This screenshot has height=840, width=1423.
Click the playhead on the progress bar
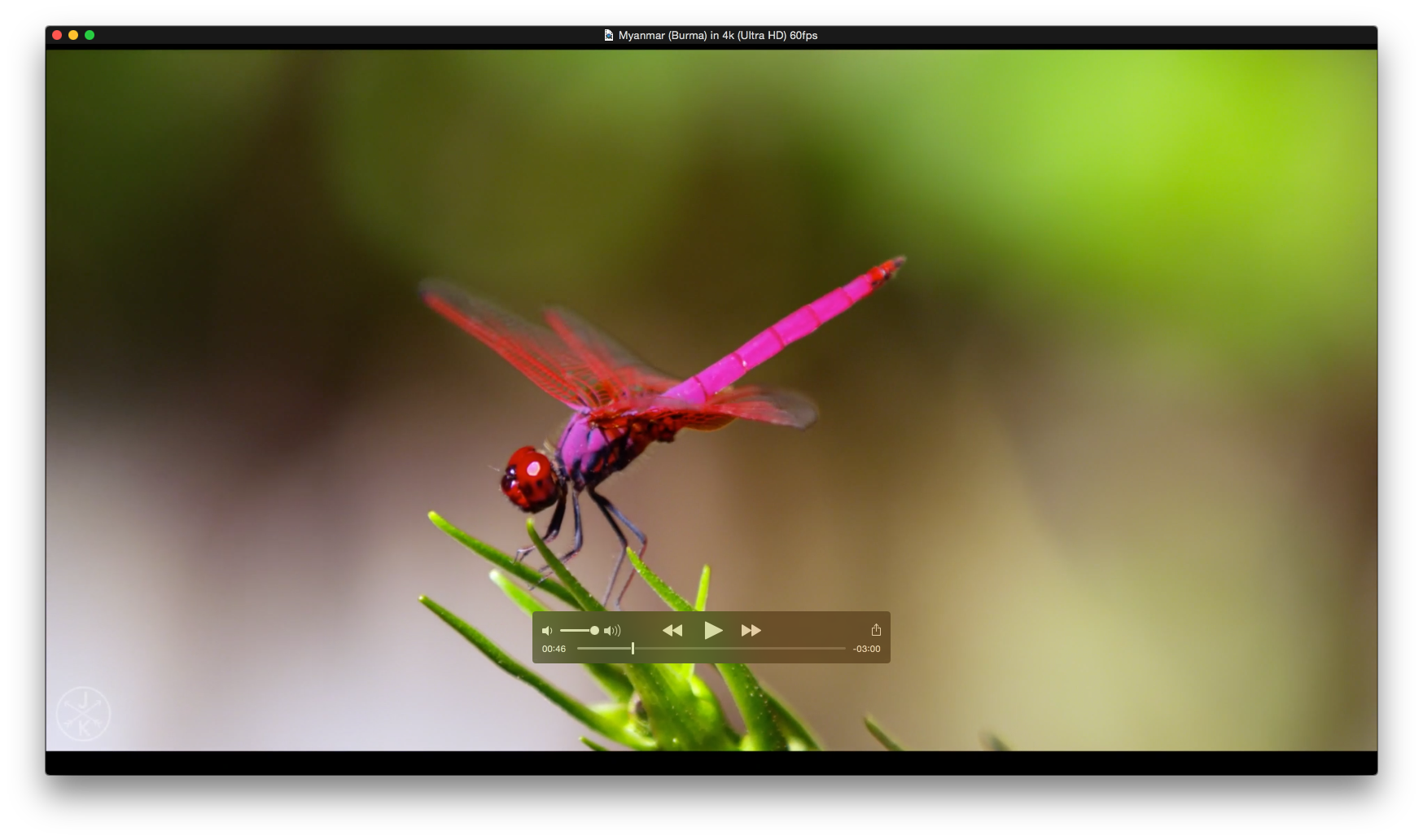[633, 649]
